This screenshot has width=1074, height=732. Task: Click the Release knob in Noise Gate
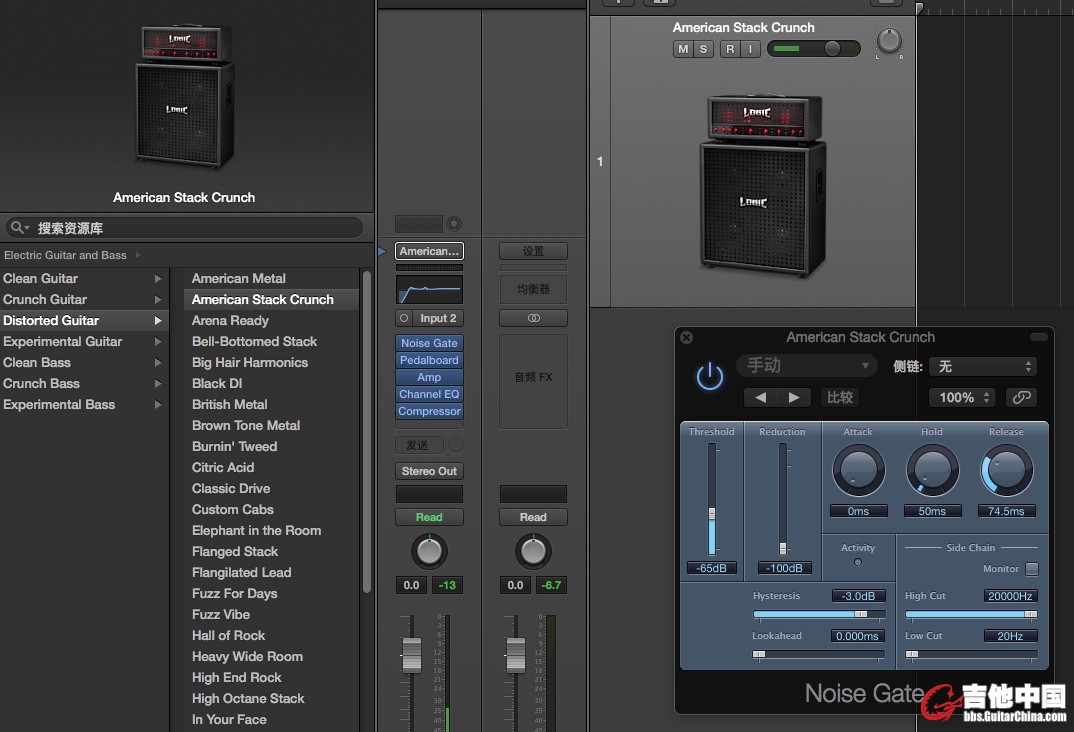(1006, 470)
